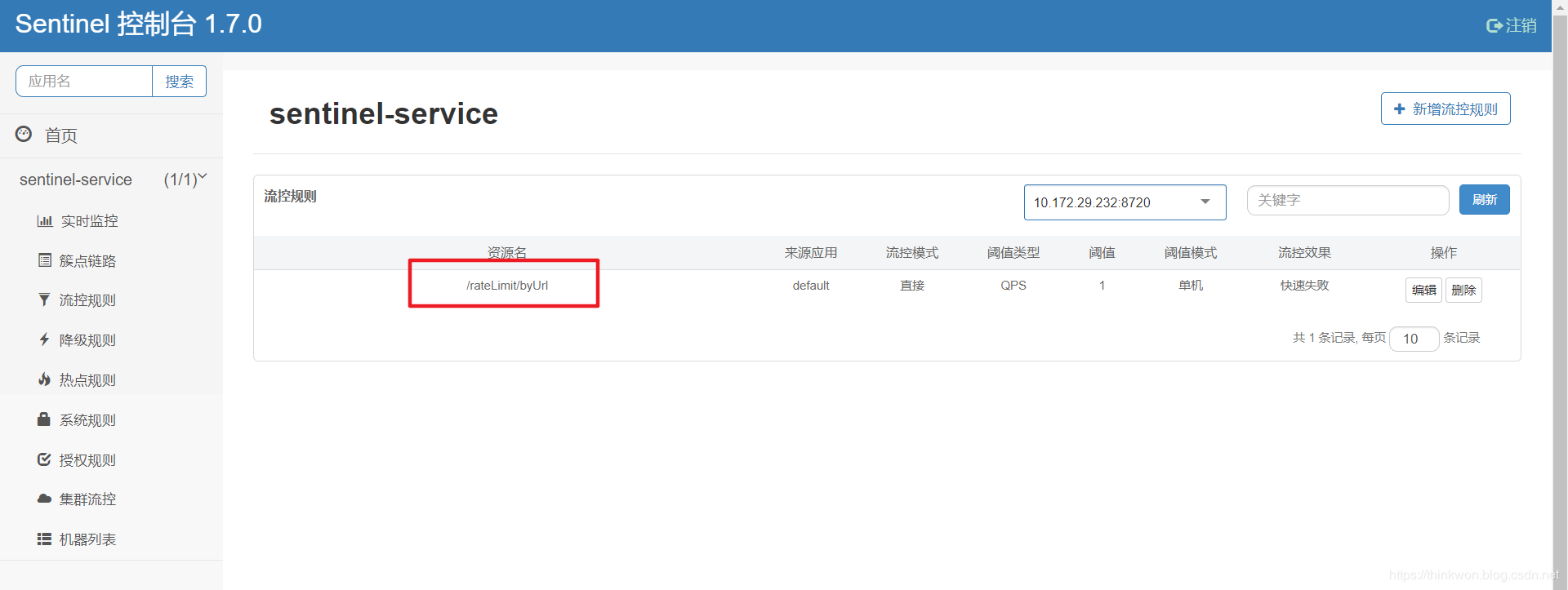Click the bar chart icon for 实时监控

pos(45,221)
